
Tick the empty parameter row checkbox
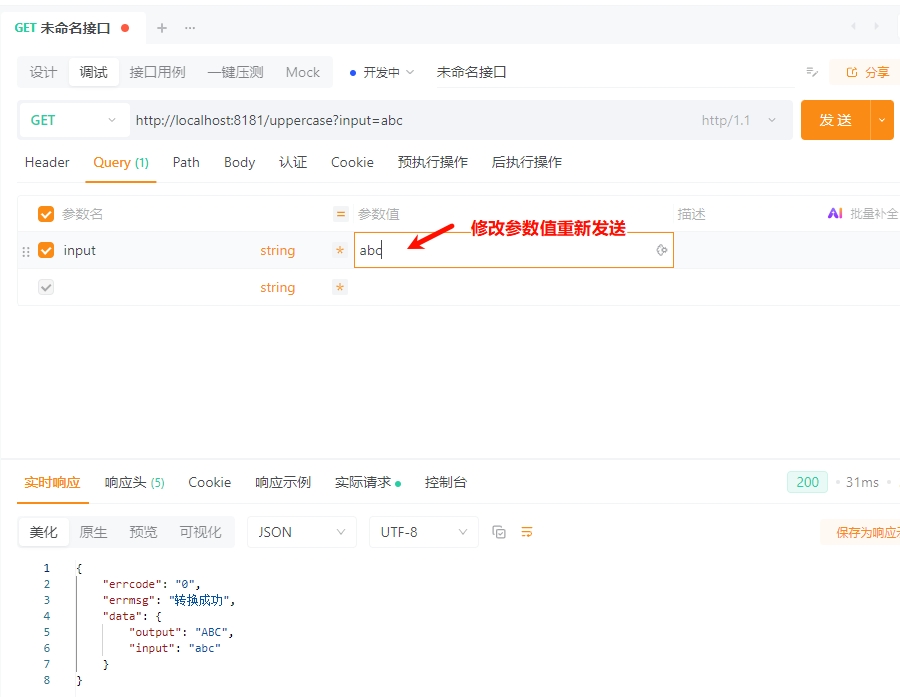[46, 287]
